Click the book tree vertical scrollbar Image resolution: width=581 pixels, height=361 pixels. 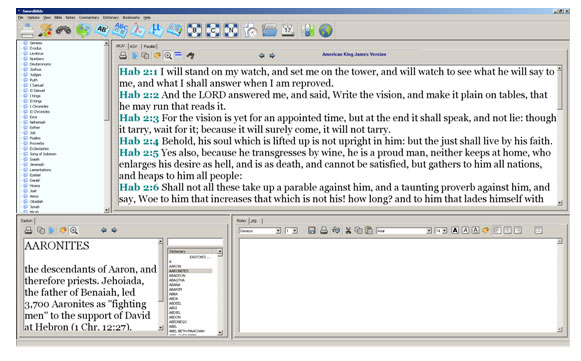pos(107,126)
